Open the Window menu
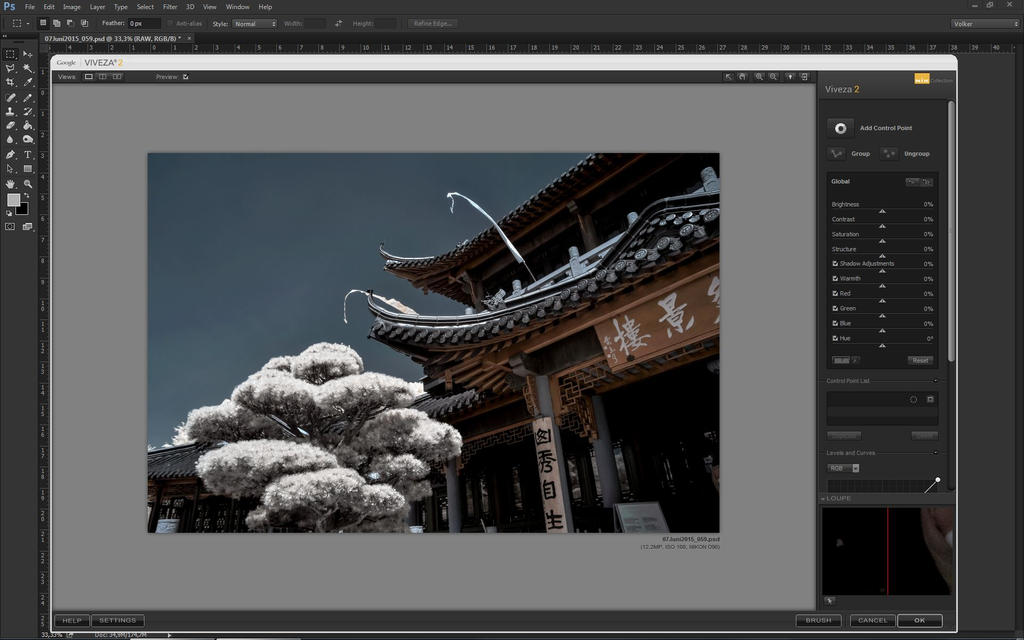 237,7
